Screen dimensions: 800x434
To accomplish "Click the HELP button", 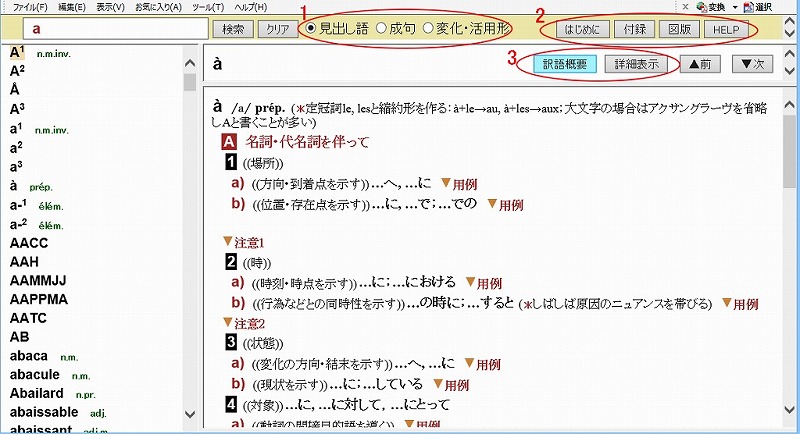I will pos(726,30).
